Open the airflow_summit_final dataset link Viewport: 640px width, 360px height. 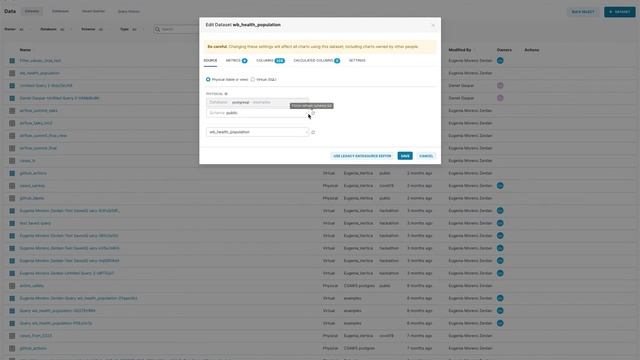point(38,148)
